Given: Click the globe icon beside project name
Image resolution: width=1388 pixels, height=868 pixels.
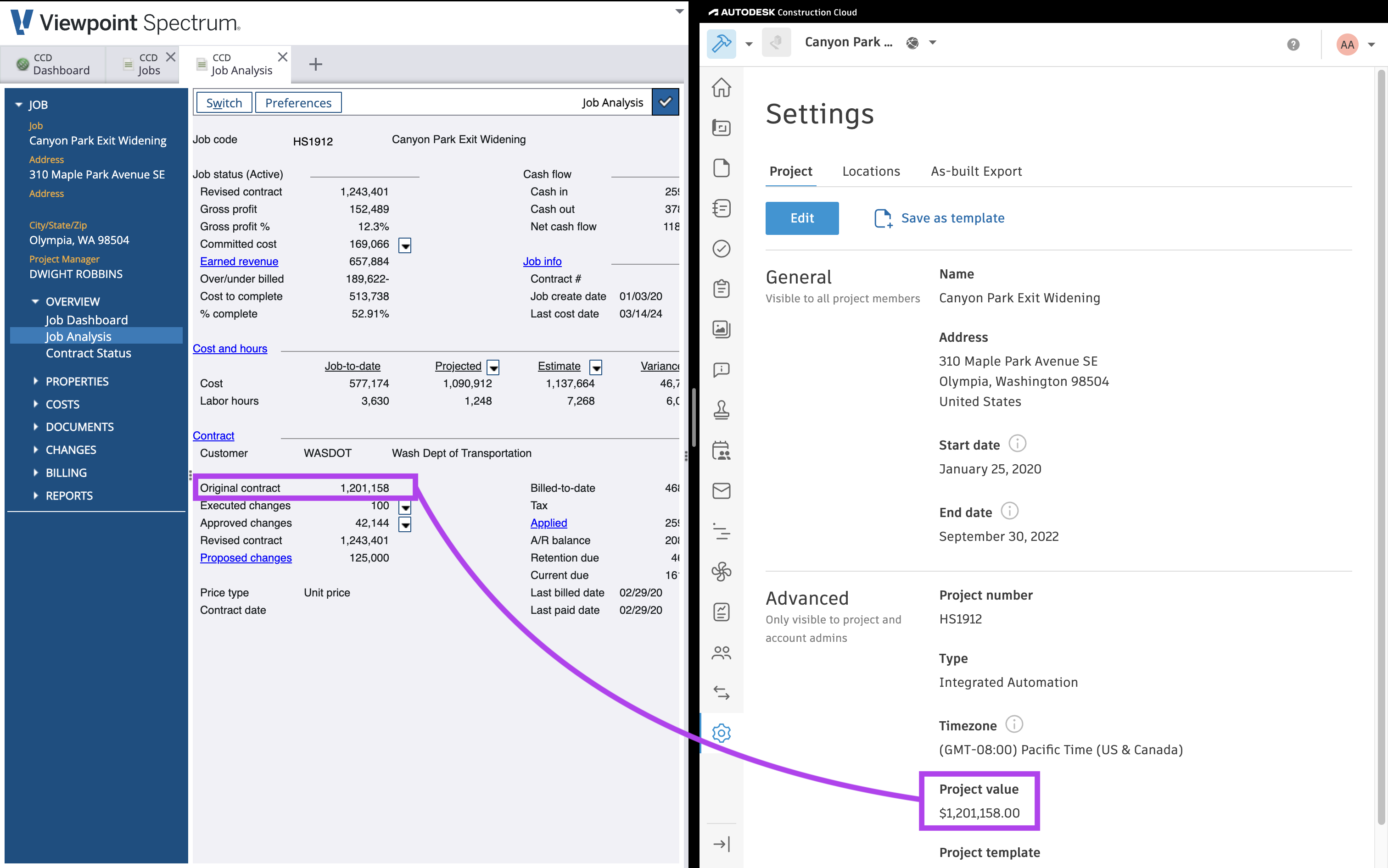Looking at the screenshot, I should click(912, 43).
